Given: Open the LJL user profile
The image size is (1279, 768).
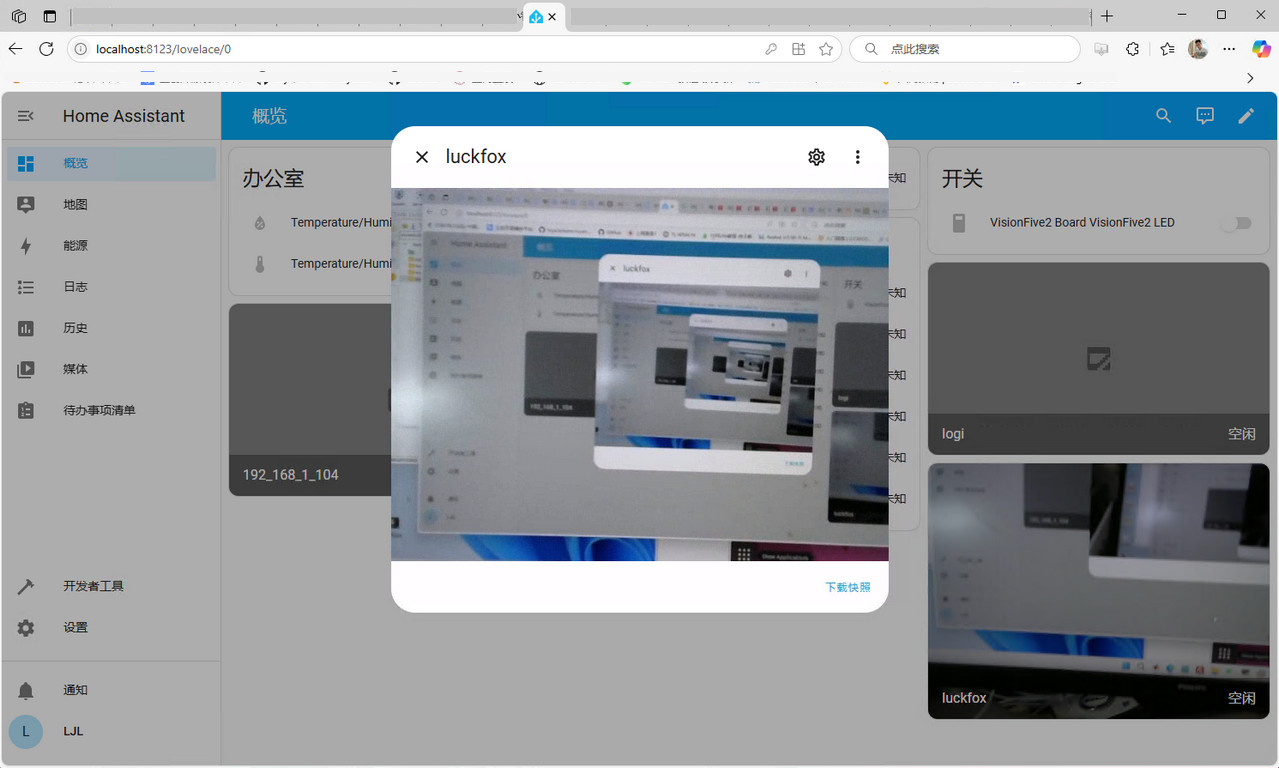Looking at the screenshot, I should click(x=111, y=731).
